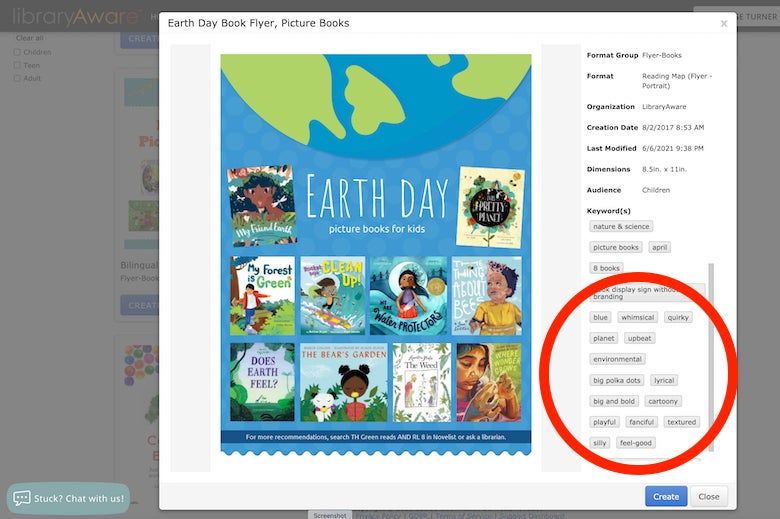Click the flyer footer recommendations text
Viewport: 780px width, 519px height.
click(376, 437)
